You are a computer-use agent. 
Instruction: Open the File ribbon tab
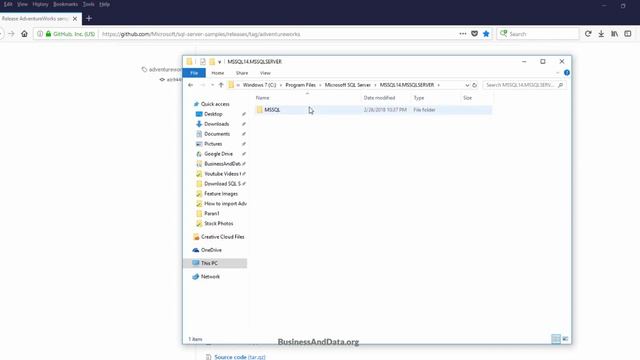[x=194, y=73]
